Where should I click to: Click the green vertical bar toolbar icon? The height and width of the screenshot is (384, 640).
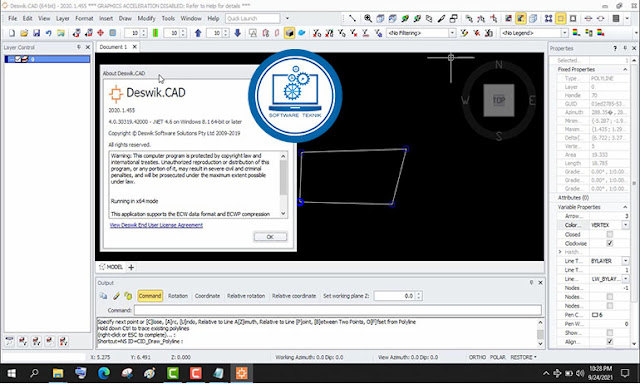click(x=155, y=33)
